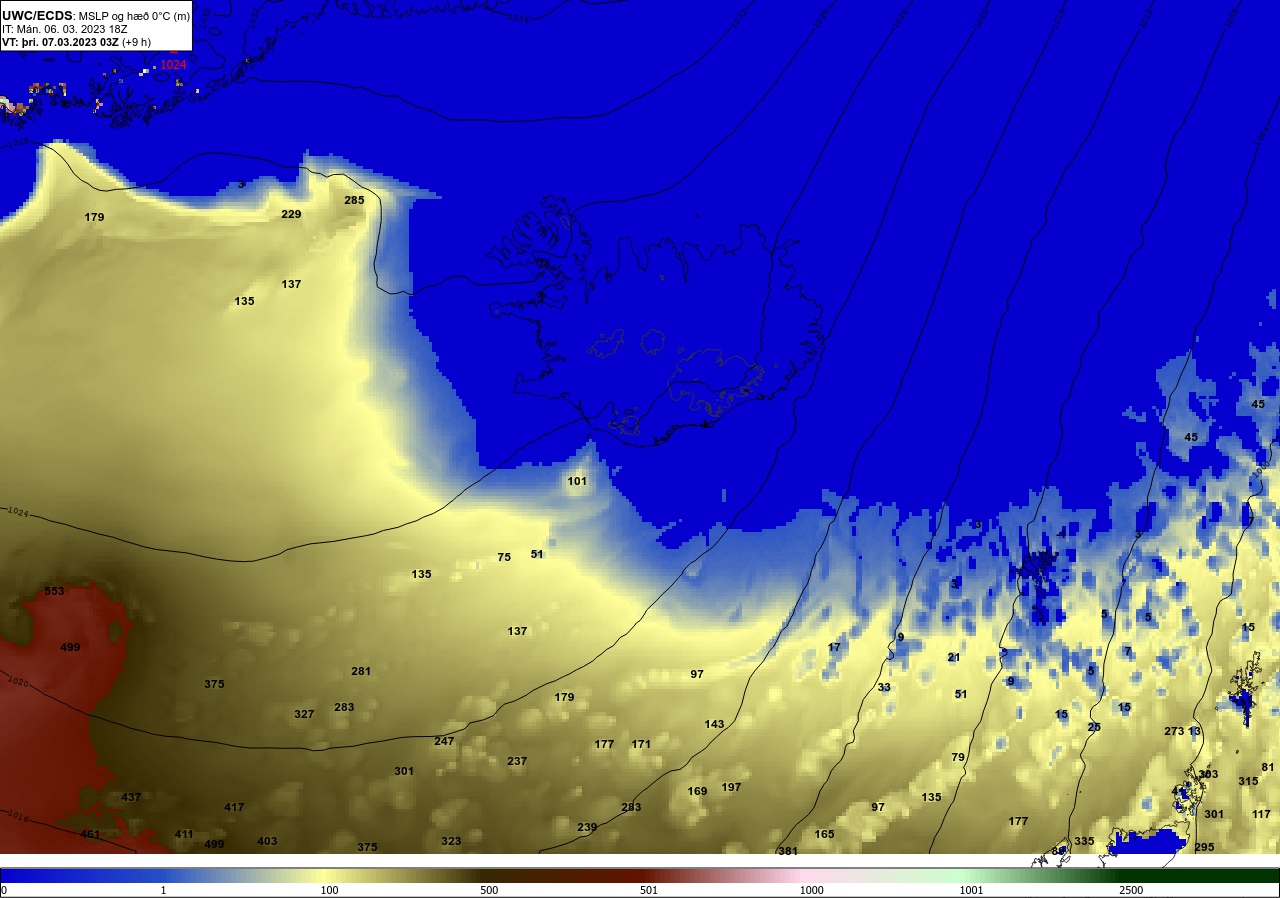Click the 197 map value

(x=731, y=787)
